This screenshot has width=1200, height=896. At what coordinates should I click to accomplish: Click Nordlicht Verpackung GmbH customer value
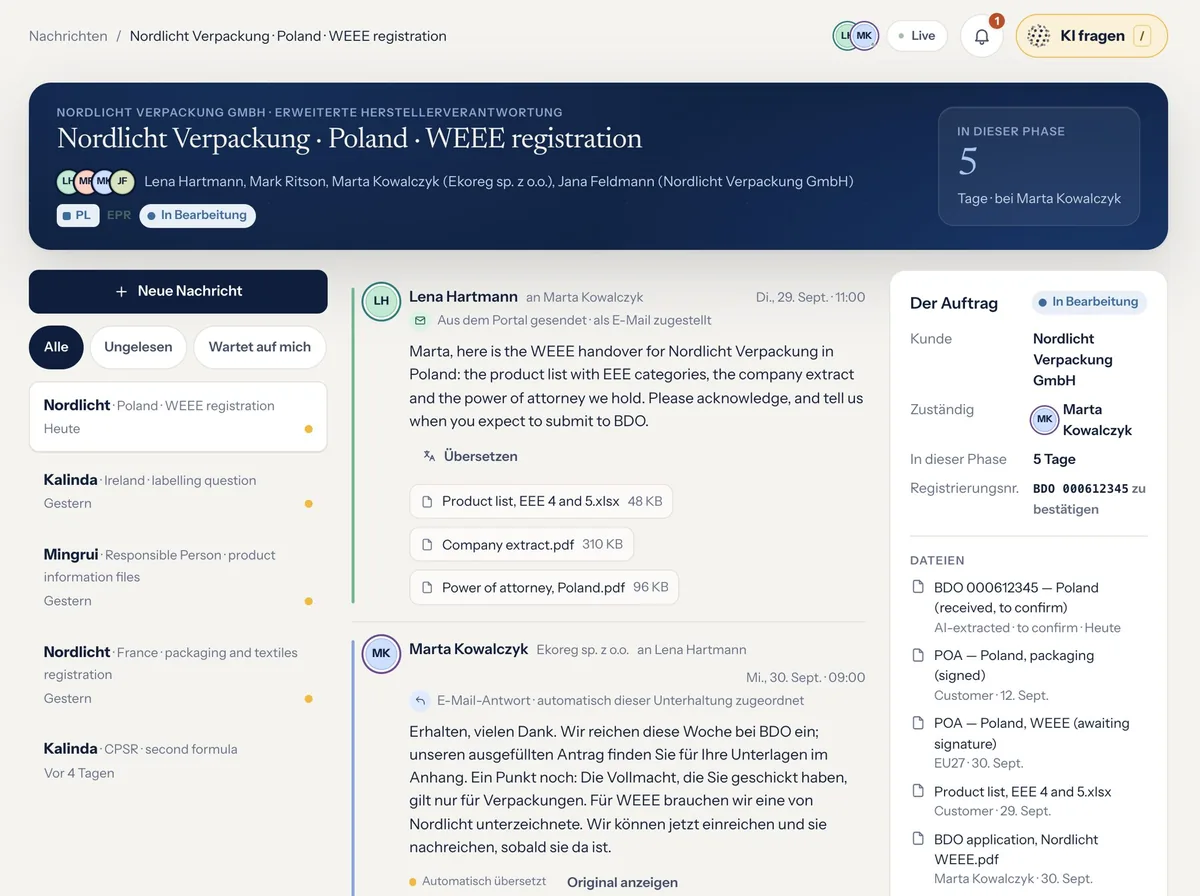coord(1073,359)
